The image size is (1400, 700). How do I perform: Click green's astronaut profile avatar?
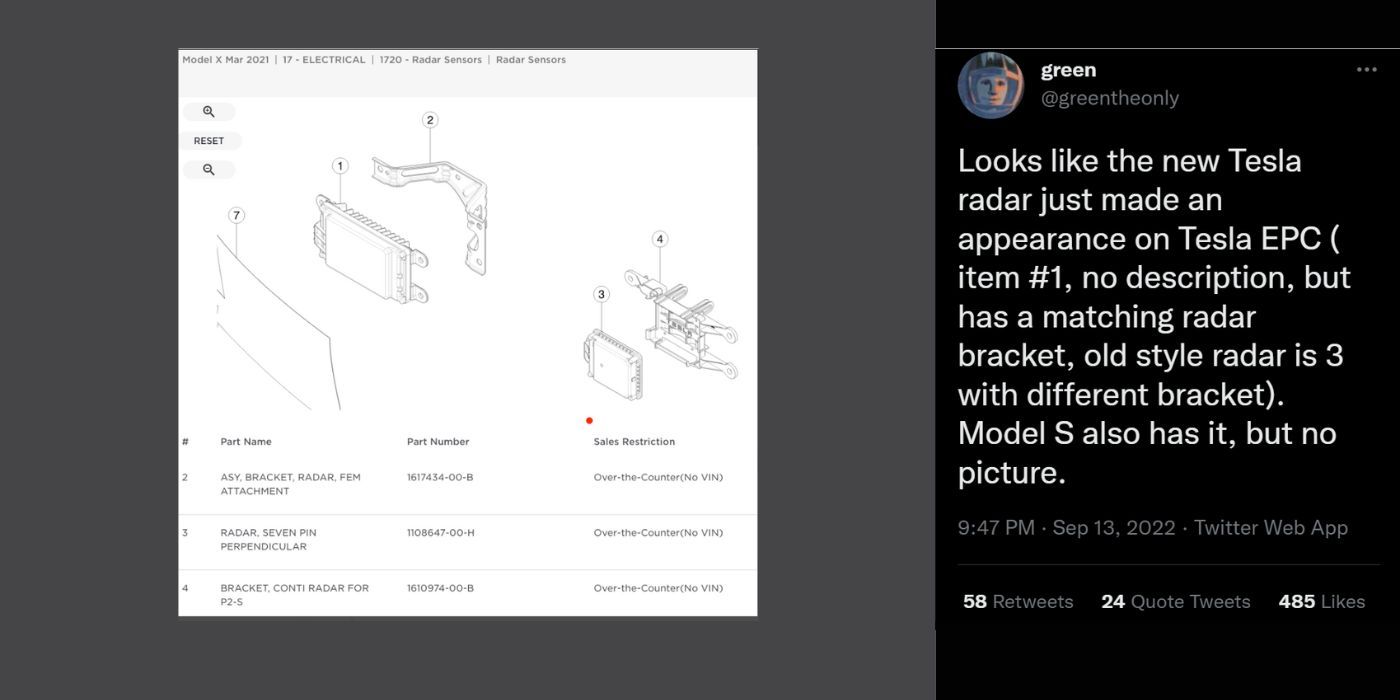990,86
